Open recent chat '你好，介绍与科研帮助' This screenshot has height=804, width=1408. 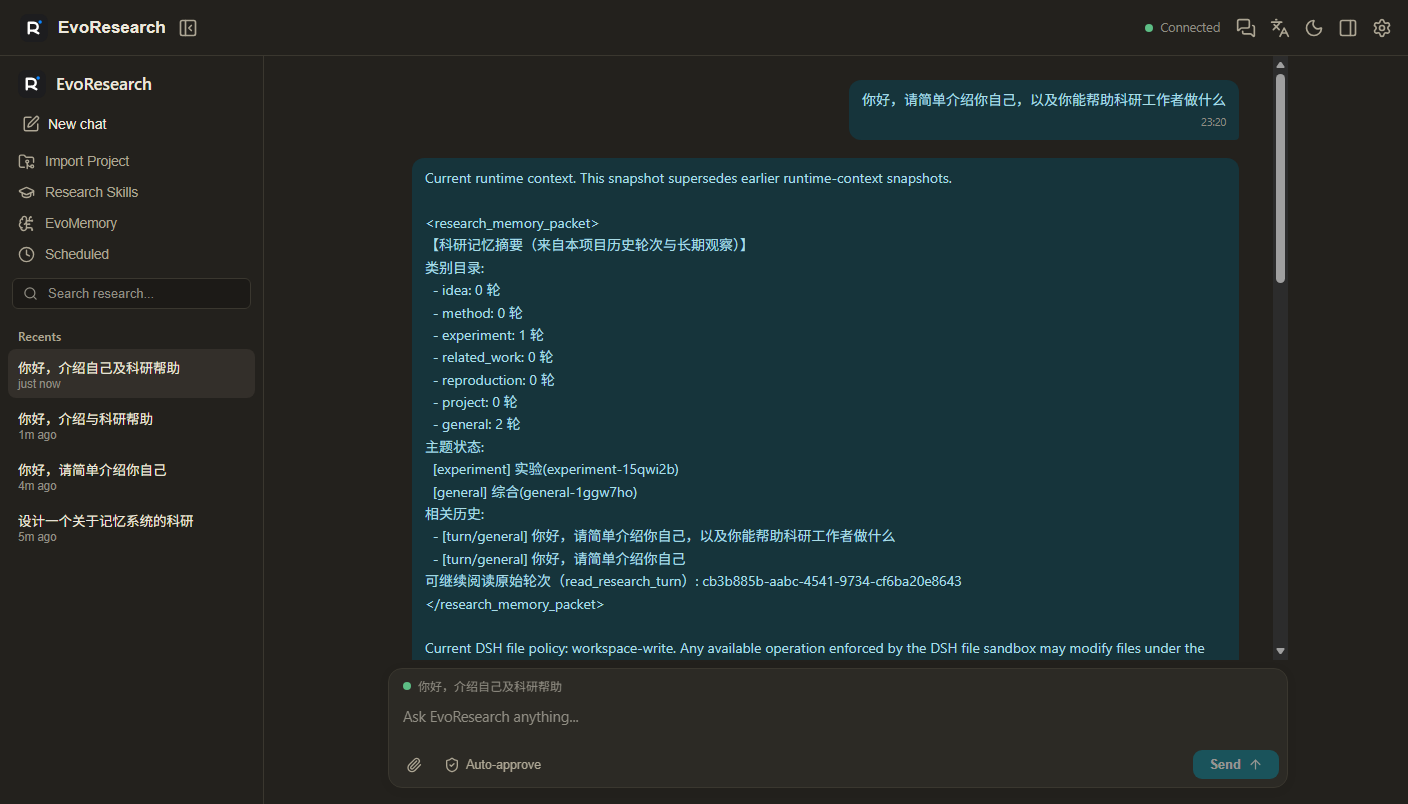[131, 425]
